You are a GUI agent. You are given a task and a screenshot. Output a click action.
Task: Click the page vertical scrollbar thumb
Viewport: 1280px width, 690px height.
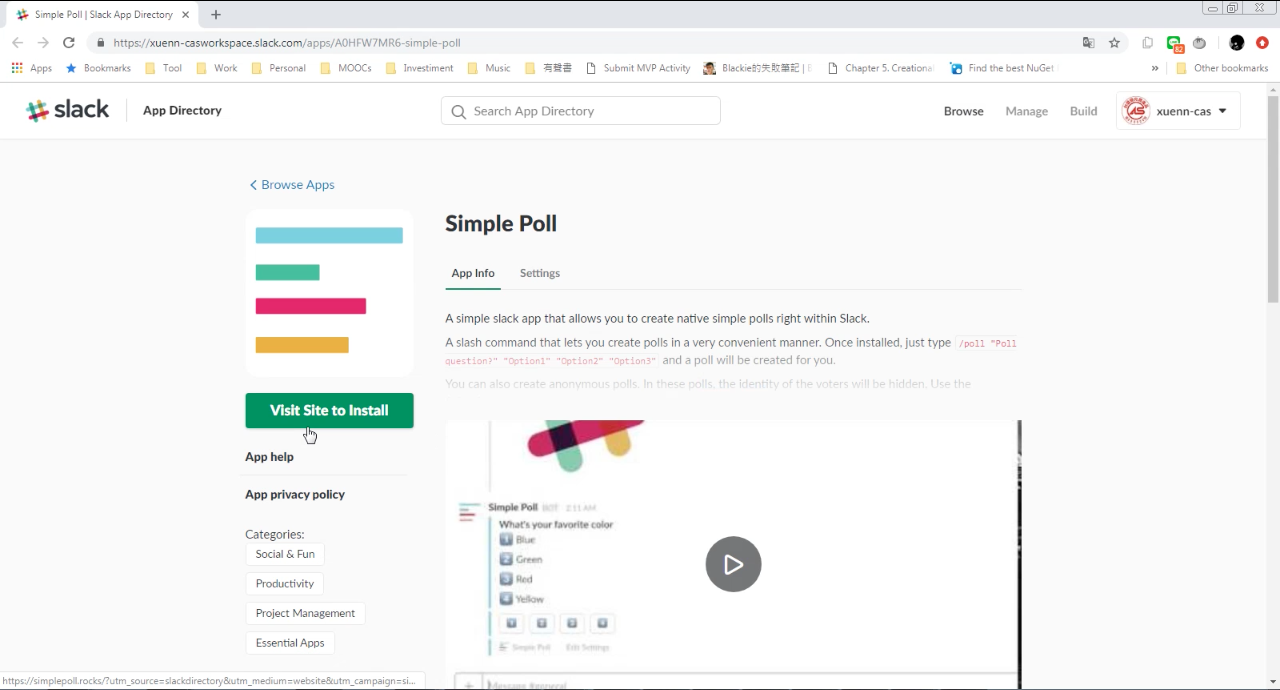1273,198
